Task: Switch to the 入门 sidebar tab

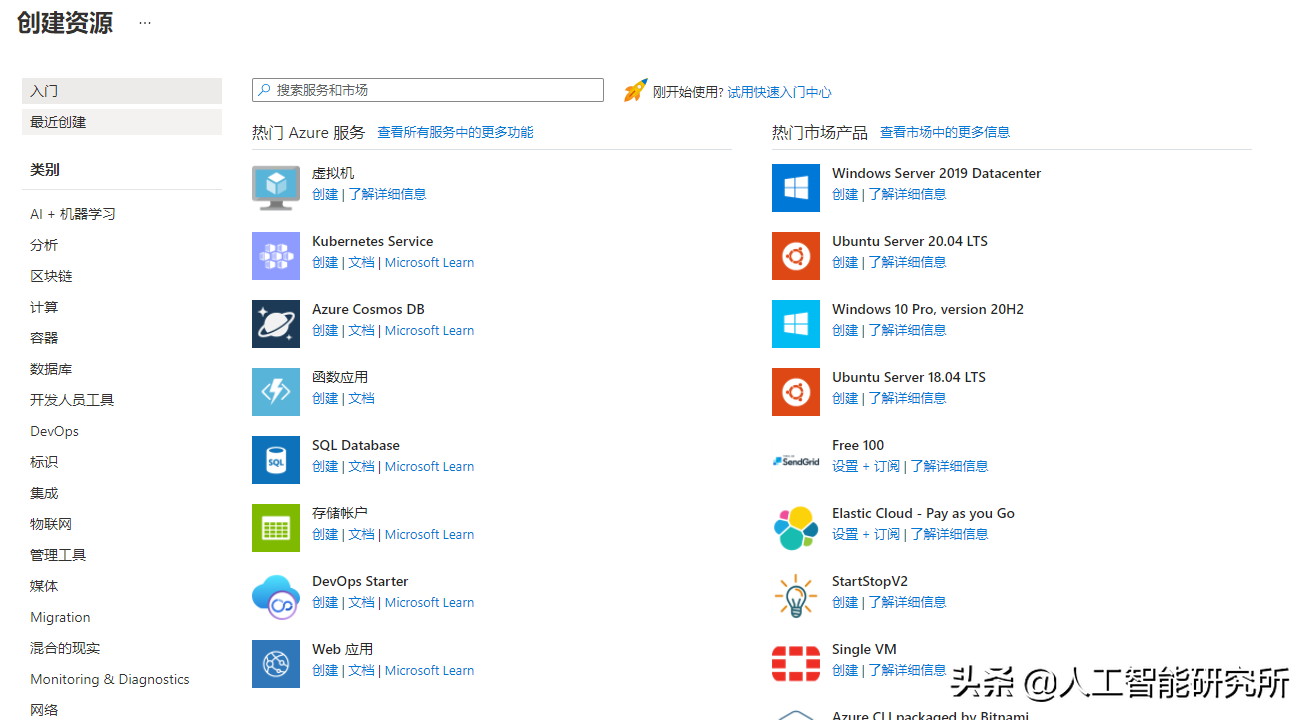Action: click(122, 91)
